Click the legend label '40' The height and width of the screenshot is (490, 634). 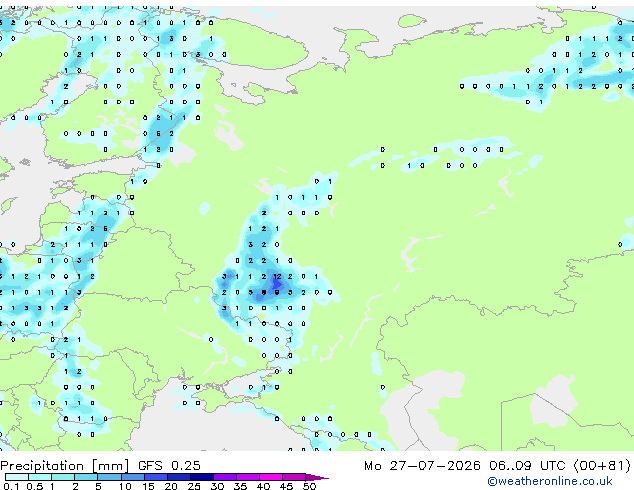coord(263,486)
